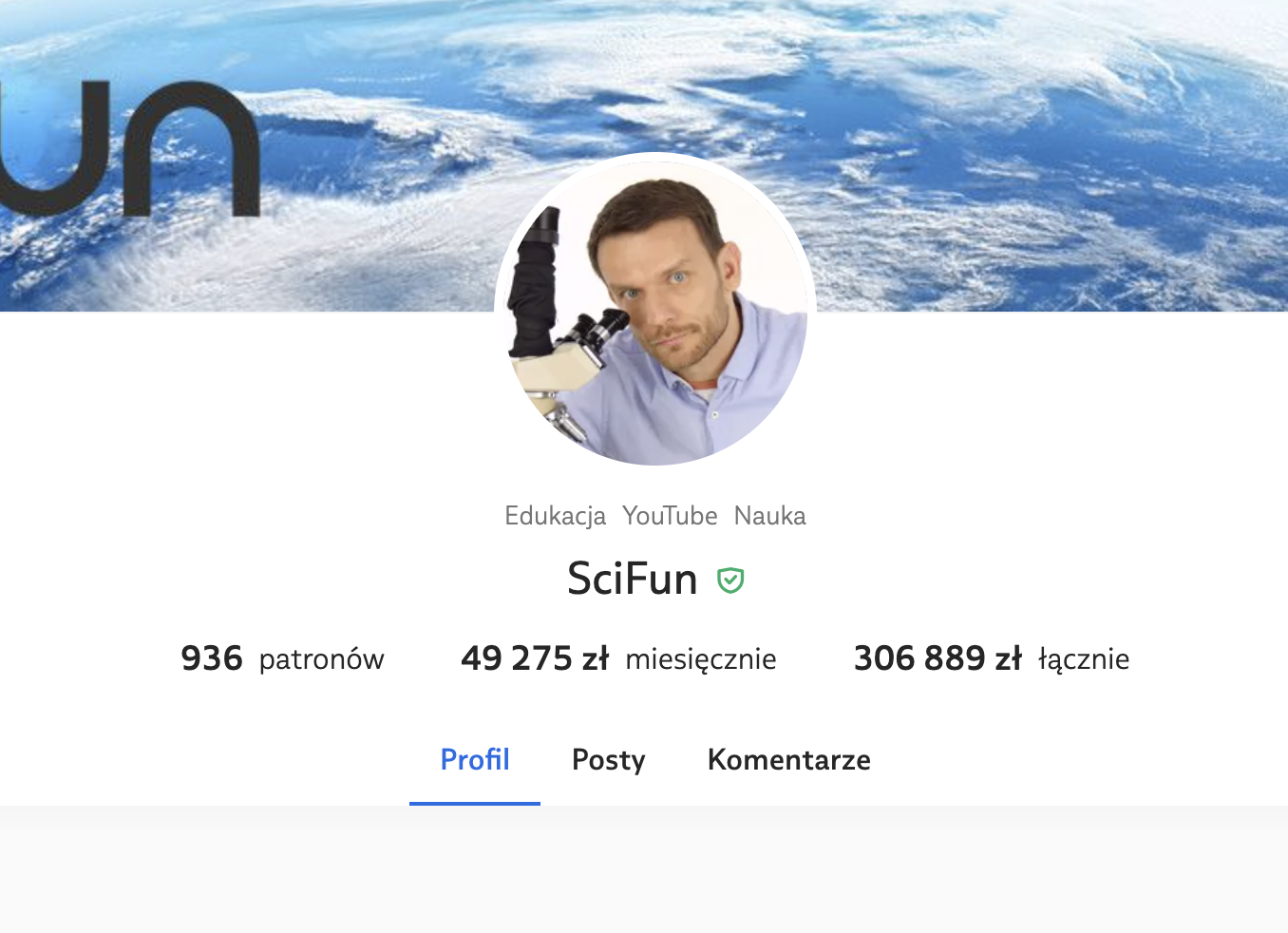Open the Komentarze tab
The width and height of the screenshot is (1288, 933).
(x=789, y=759)
